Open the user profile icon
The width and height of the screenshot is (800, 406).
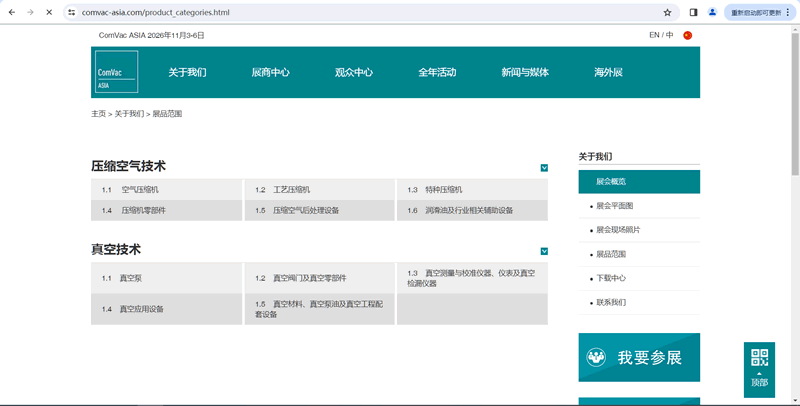[712, 12]
